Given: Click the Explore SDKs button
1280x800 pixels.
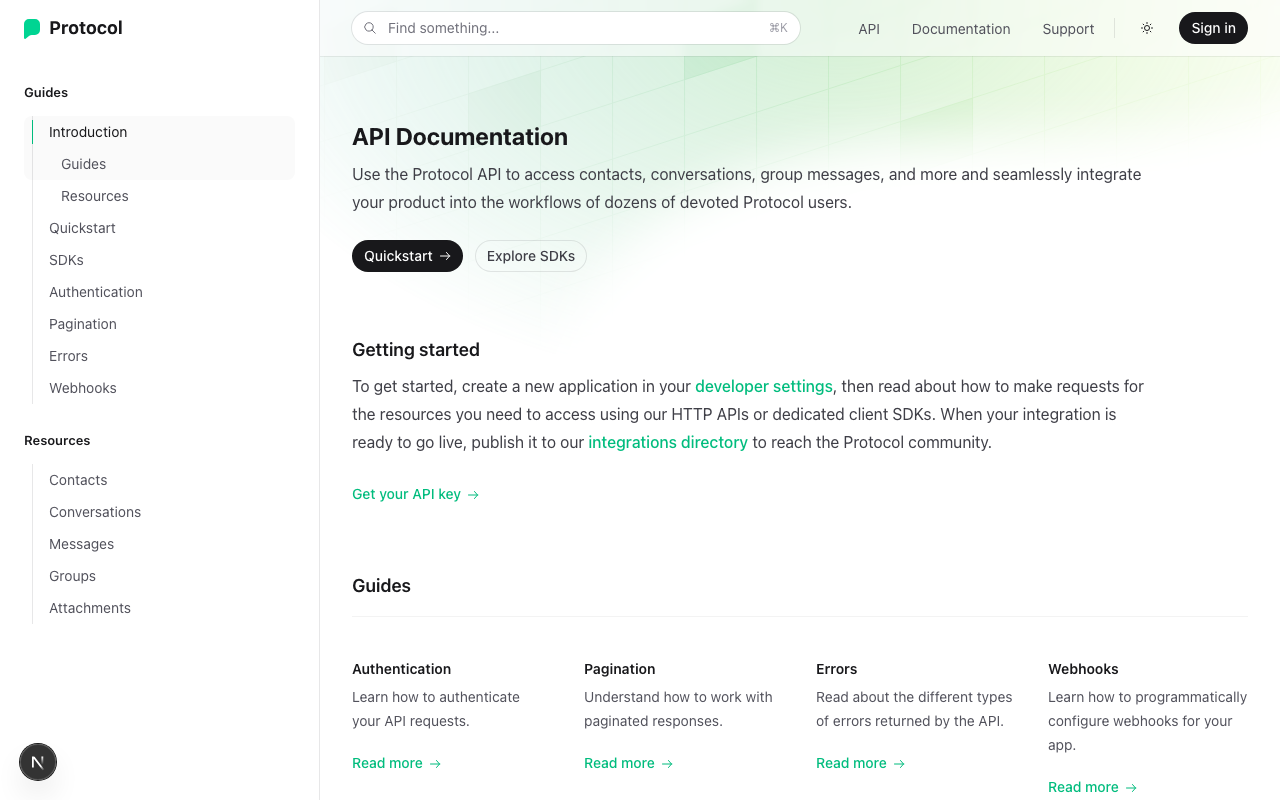Looking at the screenshot, I should point(531,256).
